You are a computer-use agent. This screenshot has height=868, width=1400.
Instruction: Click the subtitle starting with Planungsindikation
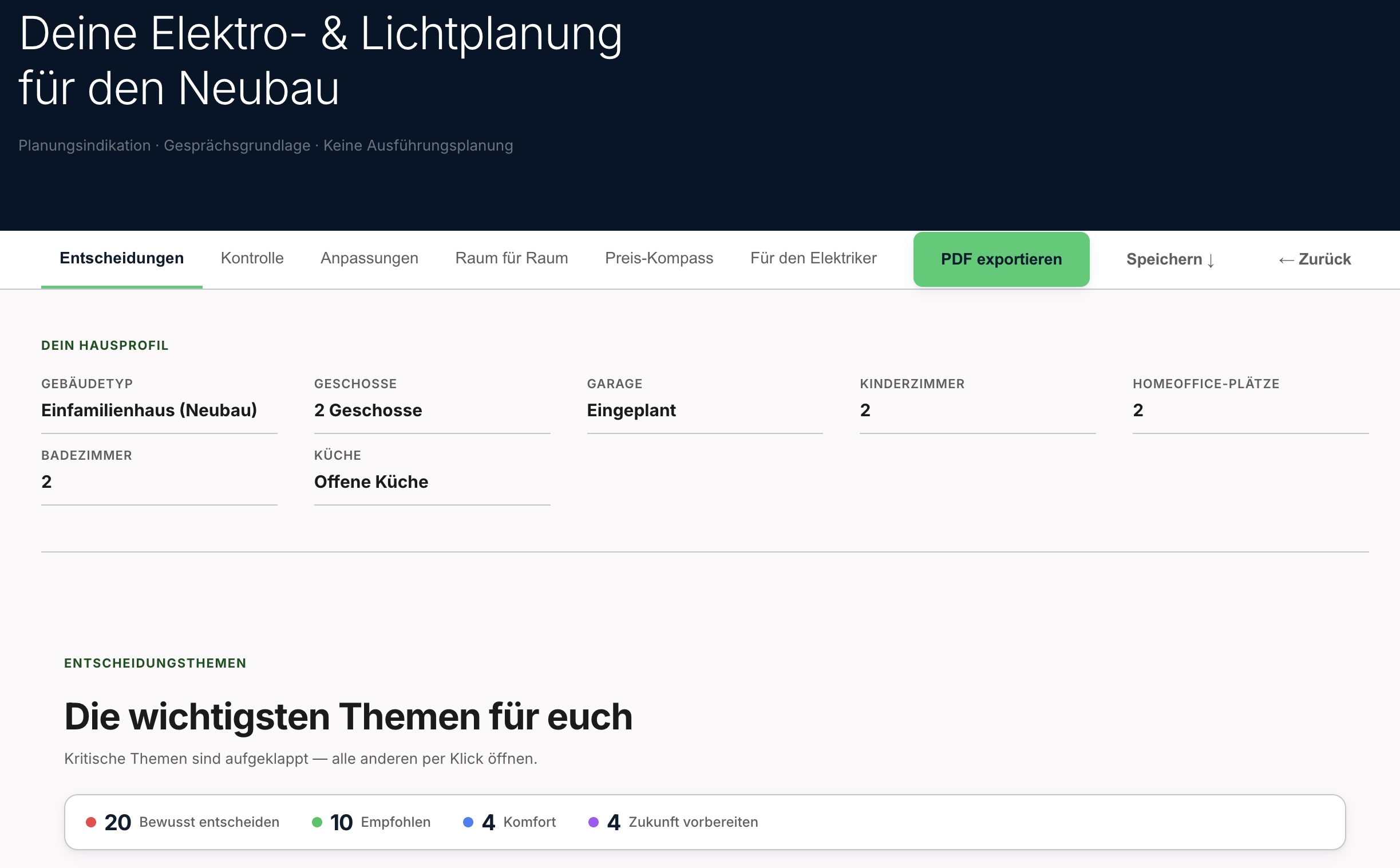(x=266, y=146)
